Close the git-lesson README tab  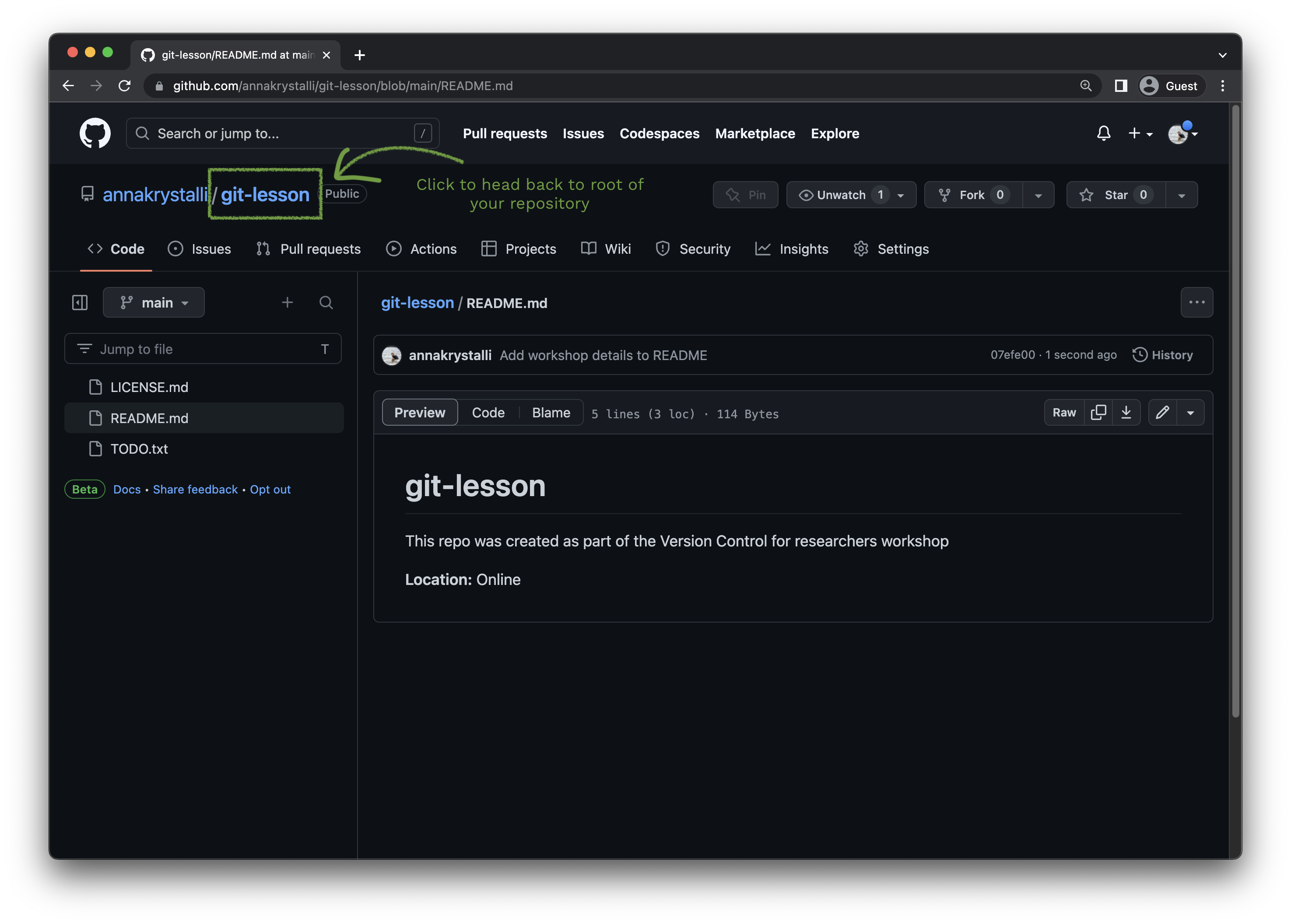pos(326,55)
